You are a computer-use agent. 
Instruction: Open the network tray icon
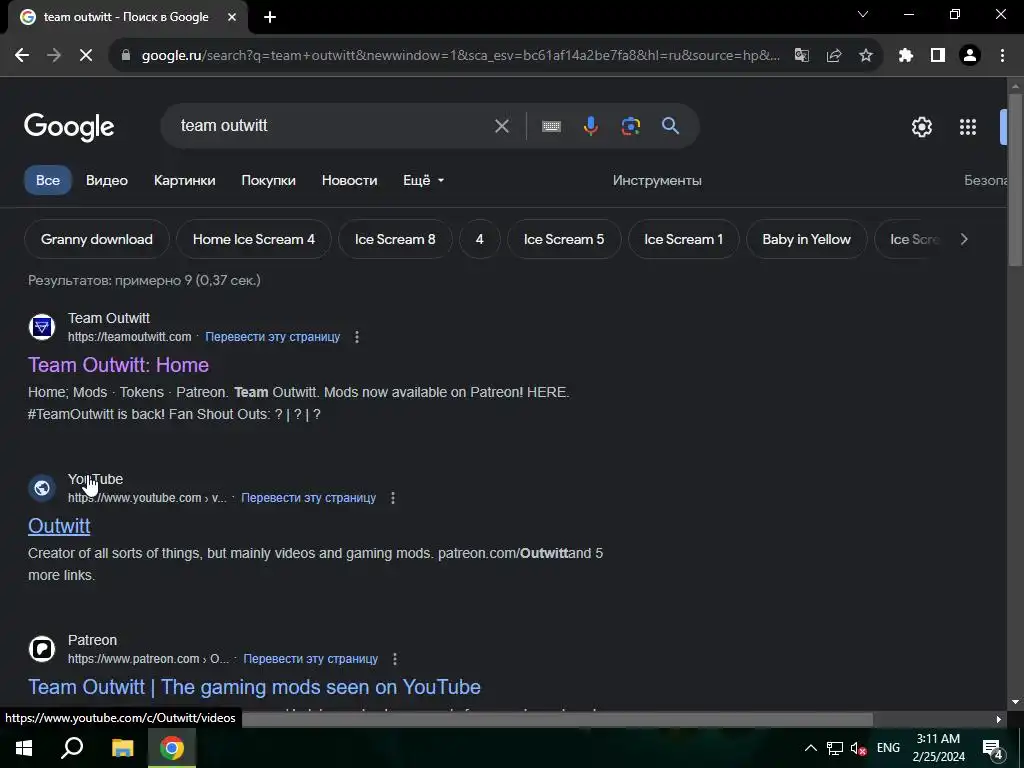coord(835,748)
